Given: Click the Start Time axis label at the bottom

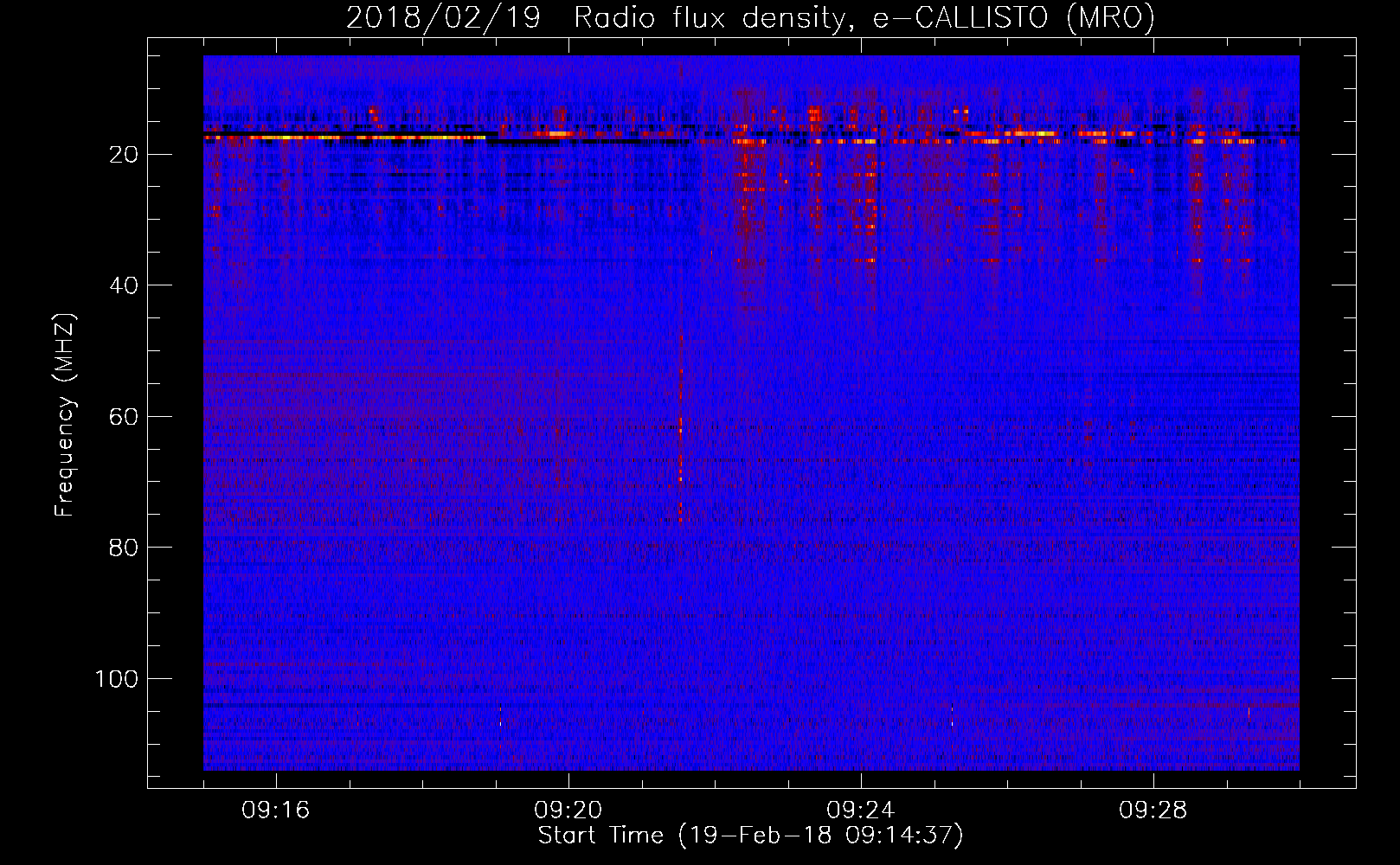Looking at the screenshot, I should click(x=750, y=836).
